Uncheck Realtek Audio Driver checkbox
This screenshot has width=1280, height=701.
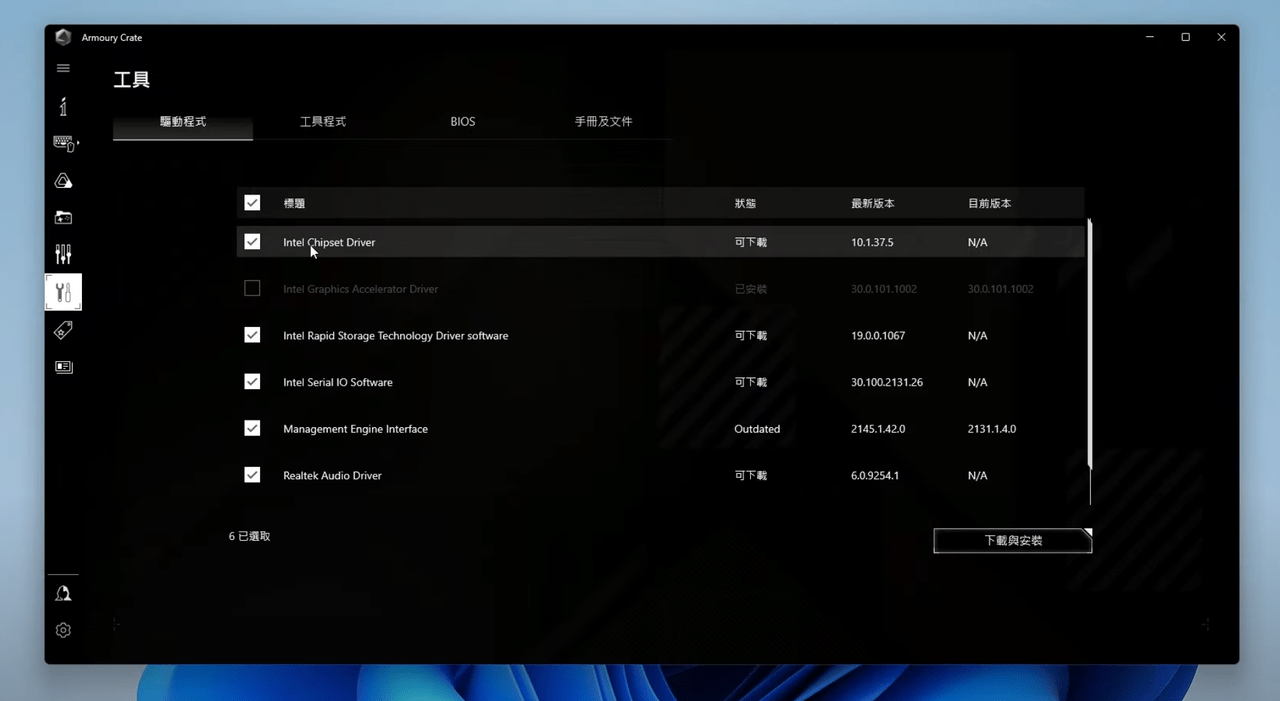click(x=252, y=475)
